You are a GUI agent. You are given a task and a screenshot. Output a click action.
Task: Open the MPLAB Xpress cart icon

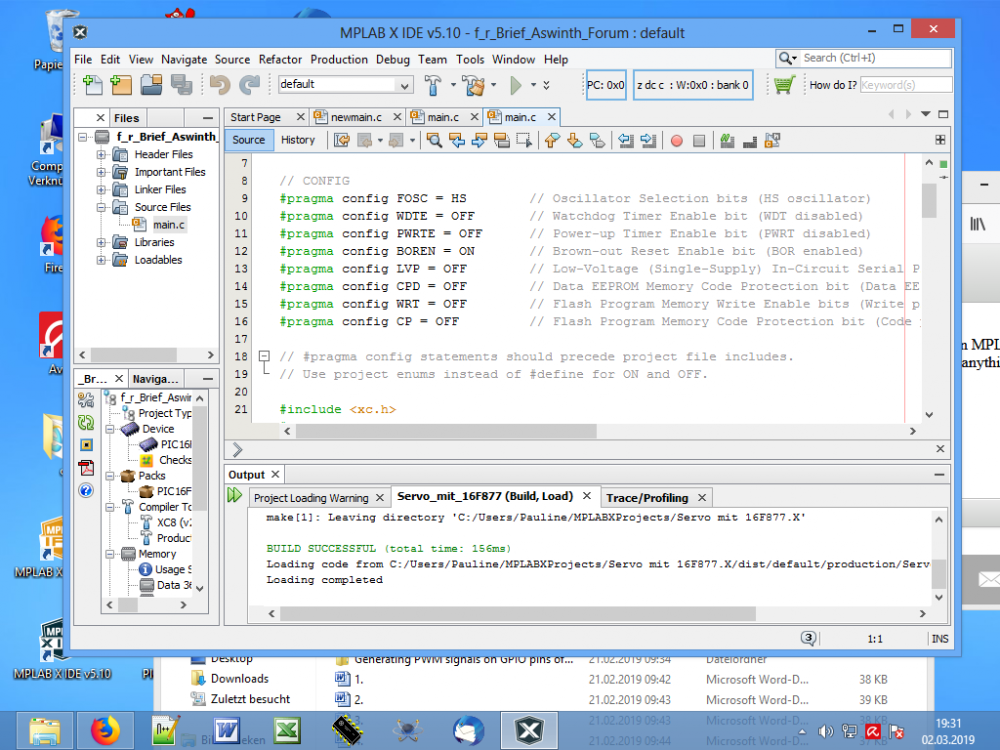[786, 85]
